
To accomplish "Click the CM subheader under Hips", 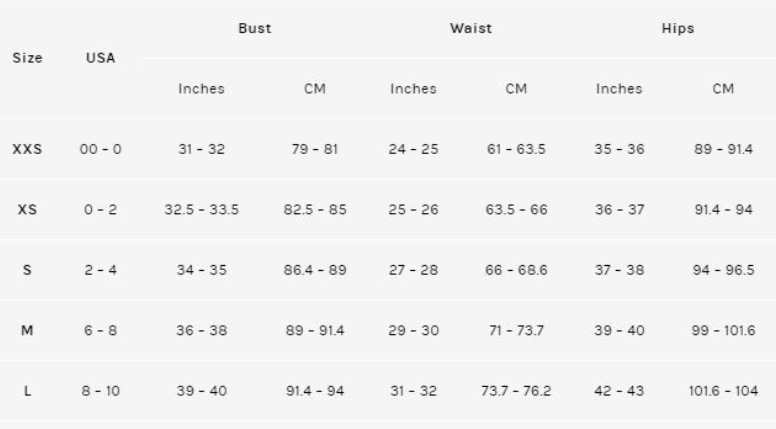I will [723, 89].
